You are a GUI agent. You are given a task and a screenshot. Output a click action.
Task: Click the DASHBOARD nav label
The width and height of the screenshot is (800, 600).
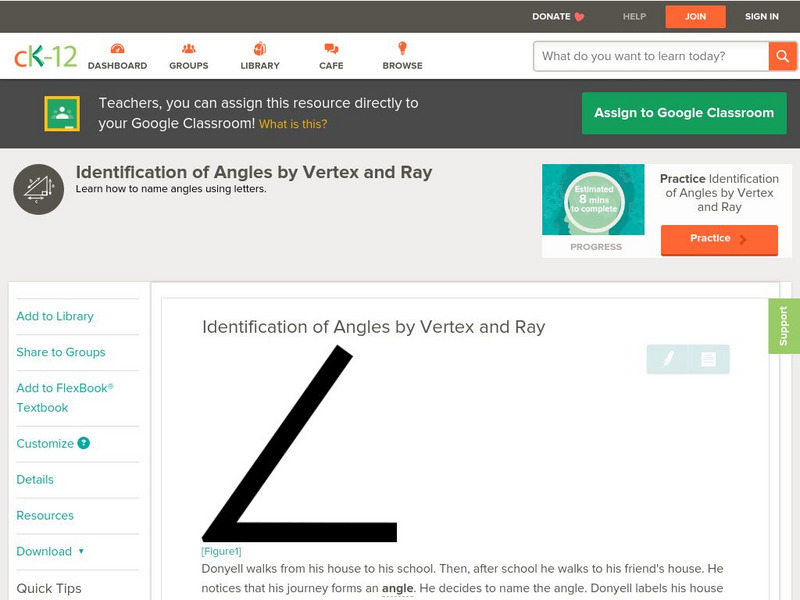117,66
